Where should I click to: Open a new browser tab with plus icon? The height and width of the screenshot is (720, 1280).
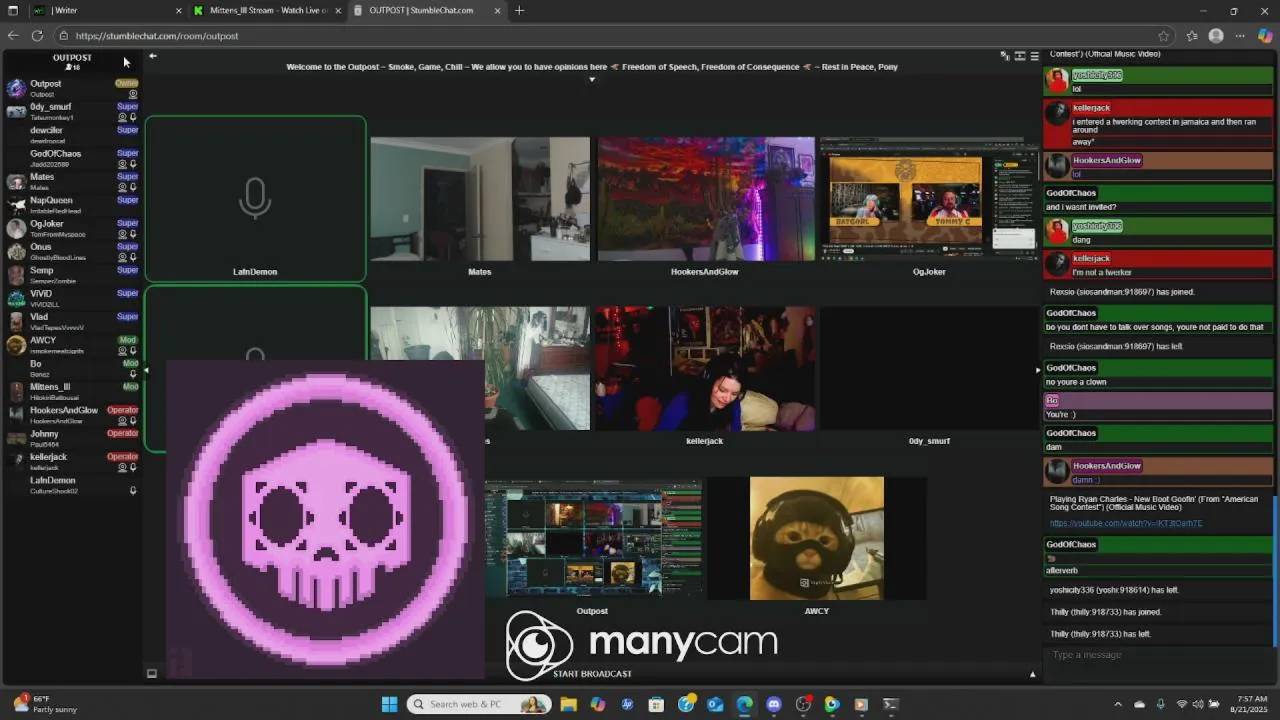coord(519,10)
